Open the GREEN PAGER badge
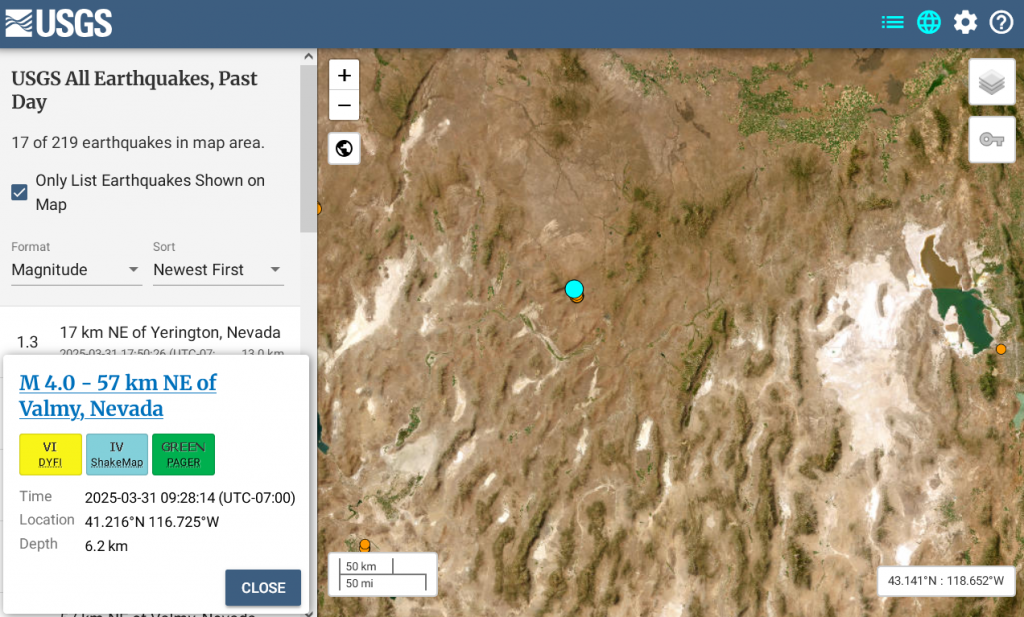The image size is (1024, 617). pyautogui.click(x=184, y=454)
